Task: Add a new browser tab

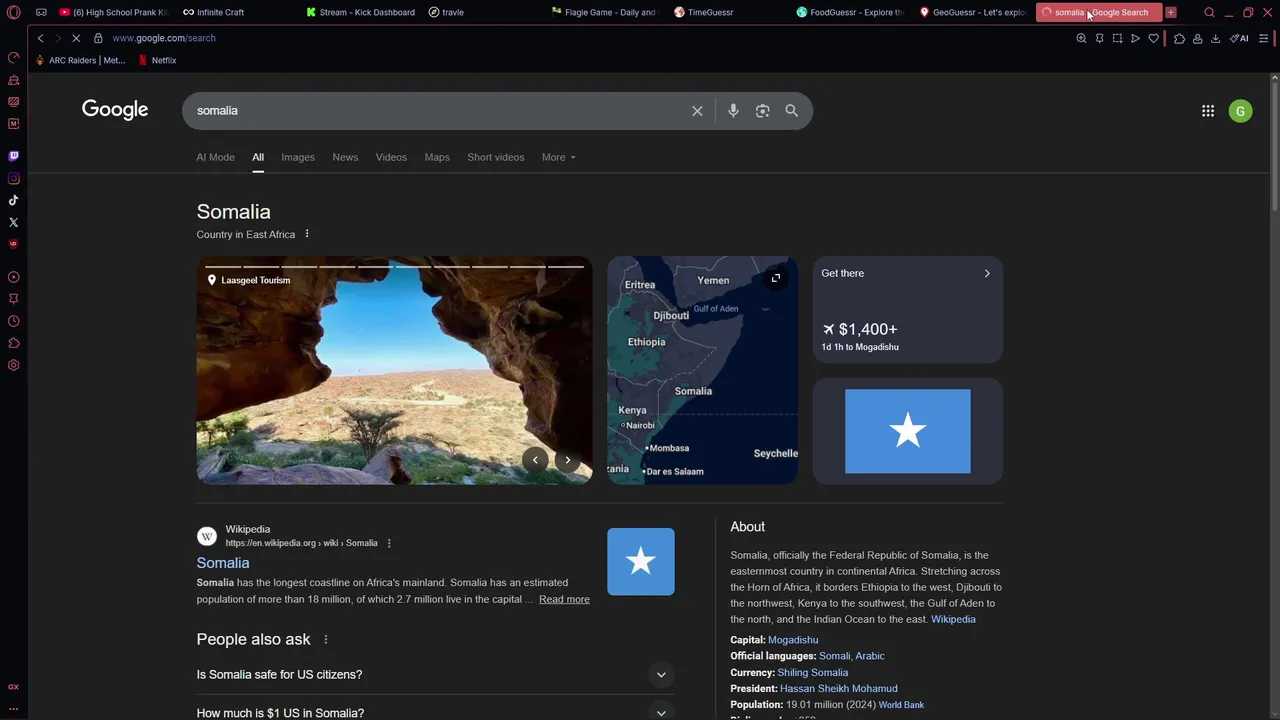Action: 1171,12
